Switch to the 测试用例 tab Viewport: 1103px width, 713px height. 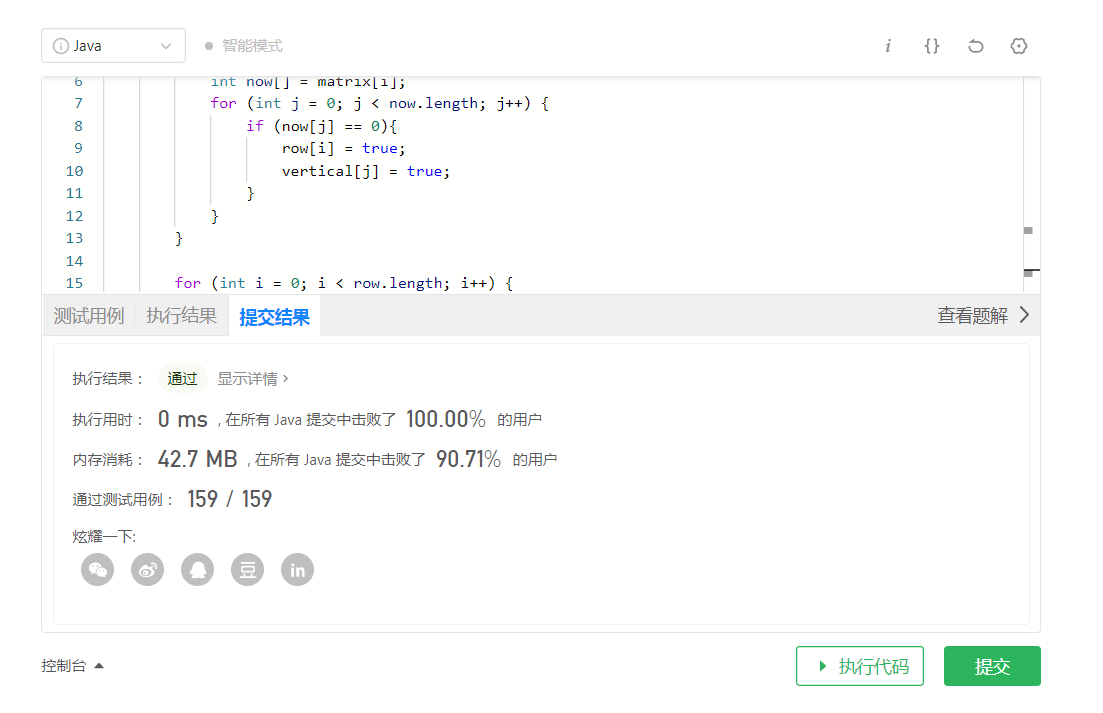pos(89,316)
